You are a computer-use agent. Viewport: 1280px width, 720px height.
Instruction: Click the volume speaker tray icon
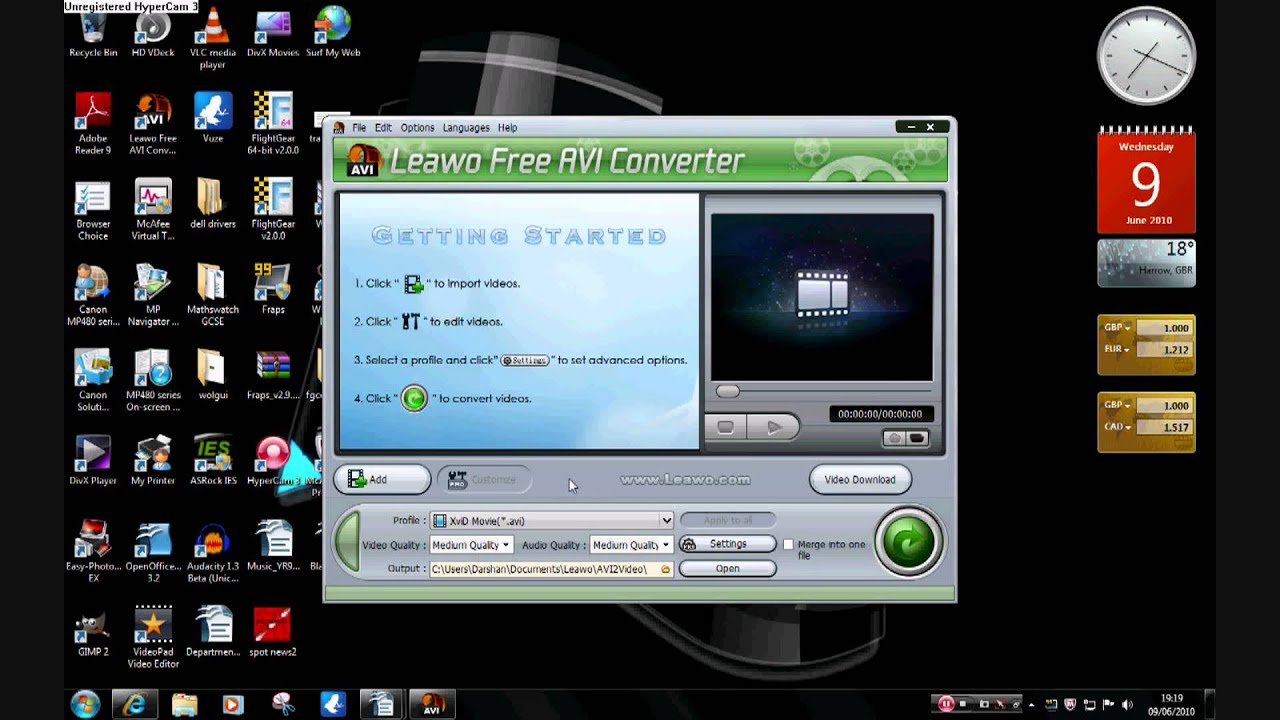[1127, 704]
